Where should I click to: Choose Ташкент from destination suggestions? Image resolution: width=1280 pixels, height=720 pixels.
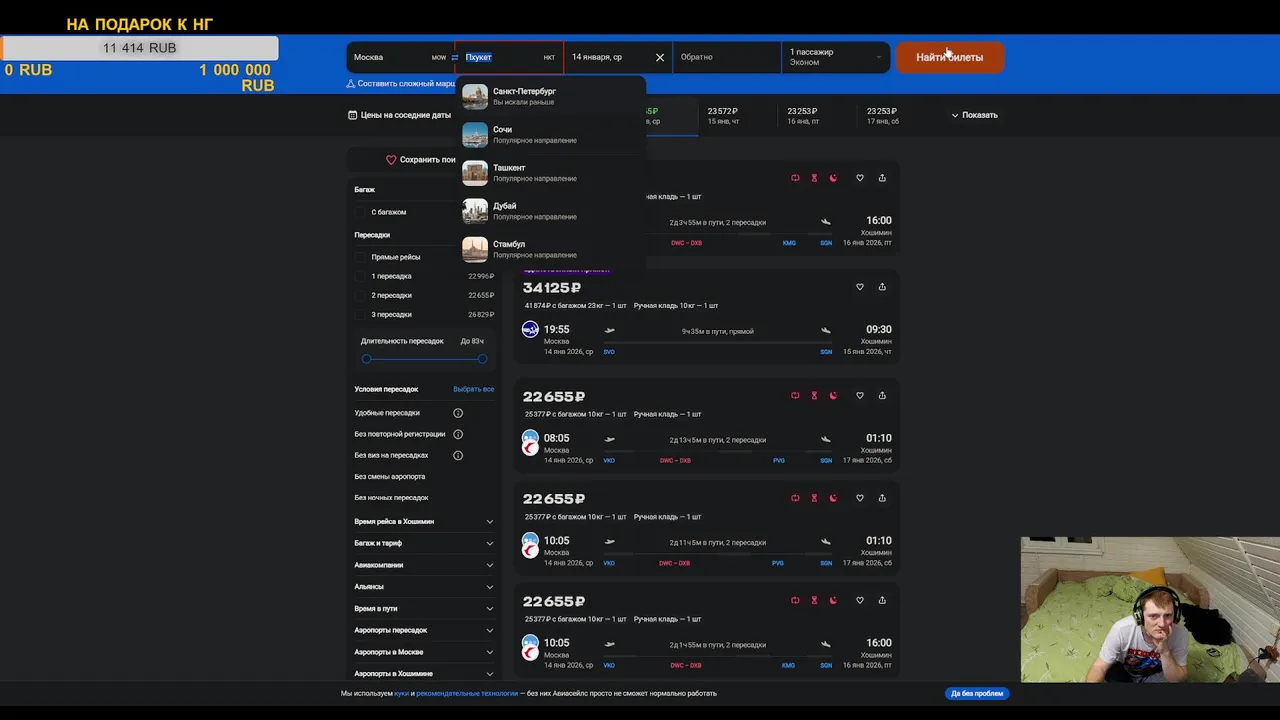551,173
